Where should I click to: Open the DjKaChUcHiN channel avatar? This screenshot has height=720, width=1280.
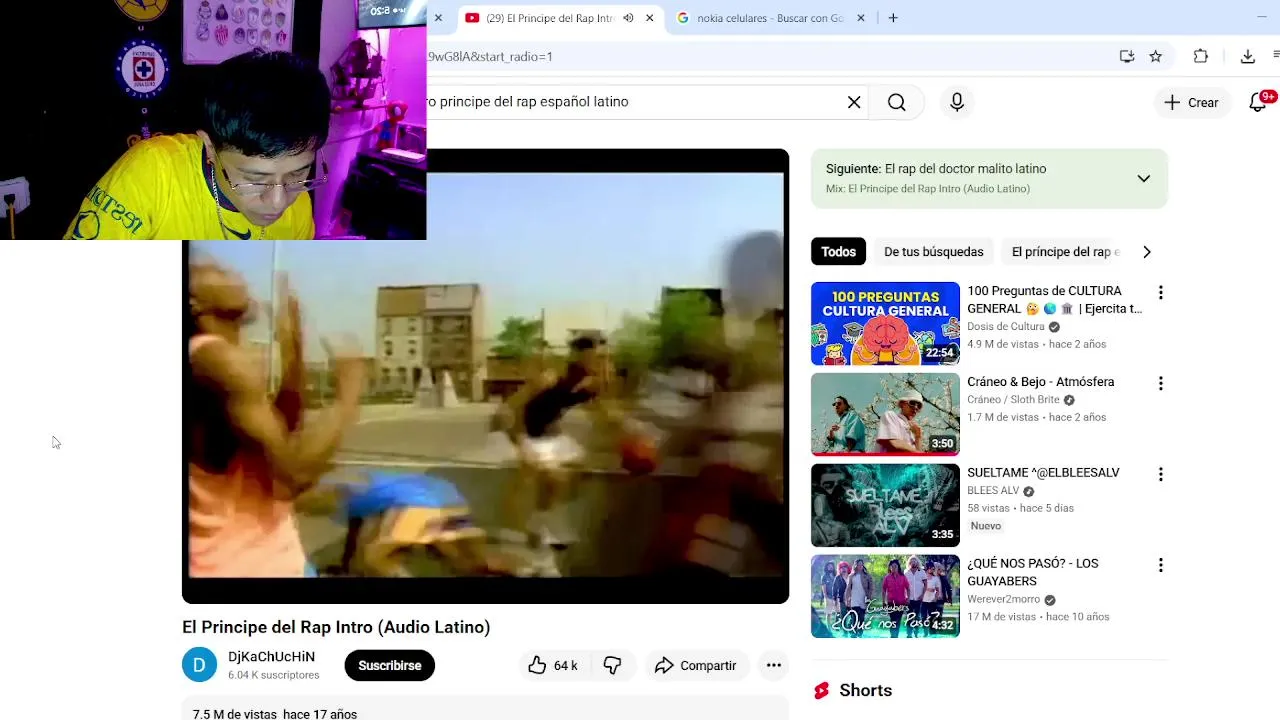(x=199, y=665)
